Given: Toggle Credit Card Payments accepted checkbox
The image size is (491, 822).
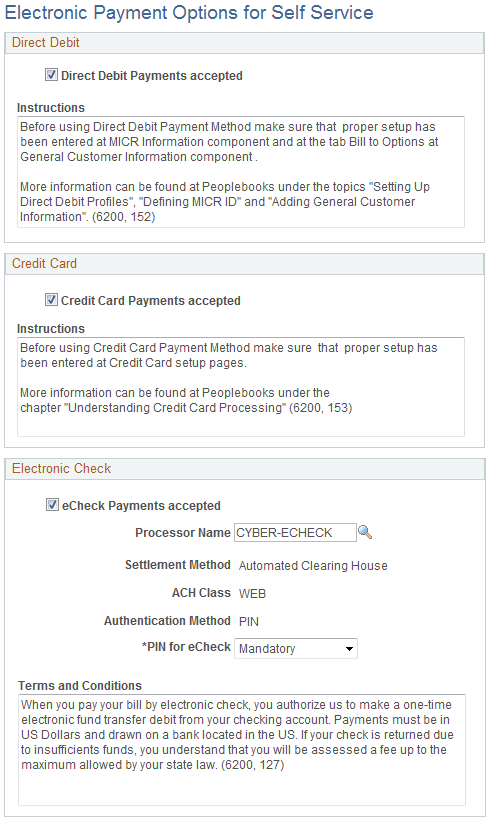Looking at the screenshot, I should click(51, 300).
